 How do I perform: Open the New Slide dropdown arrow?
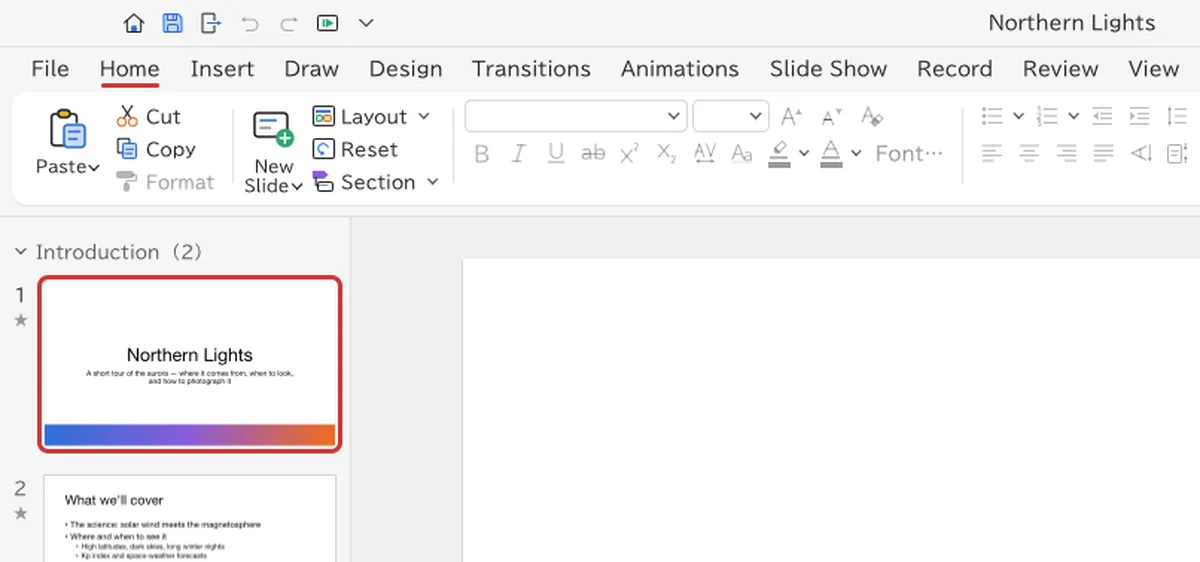[x=297, y=187]
